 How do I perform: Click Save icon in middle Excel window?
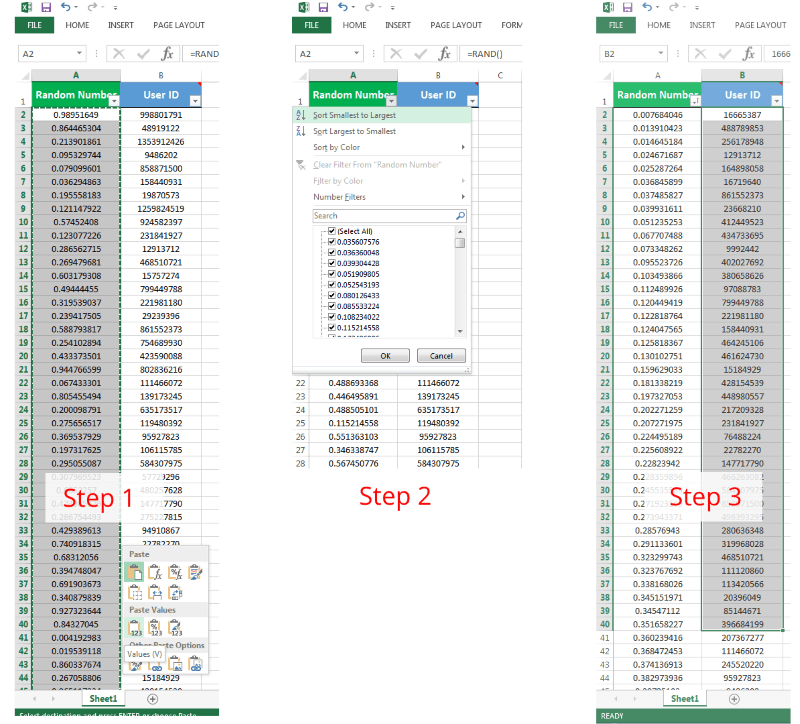(323, 7)
